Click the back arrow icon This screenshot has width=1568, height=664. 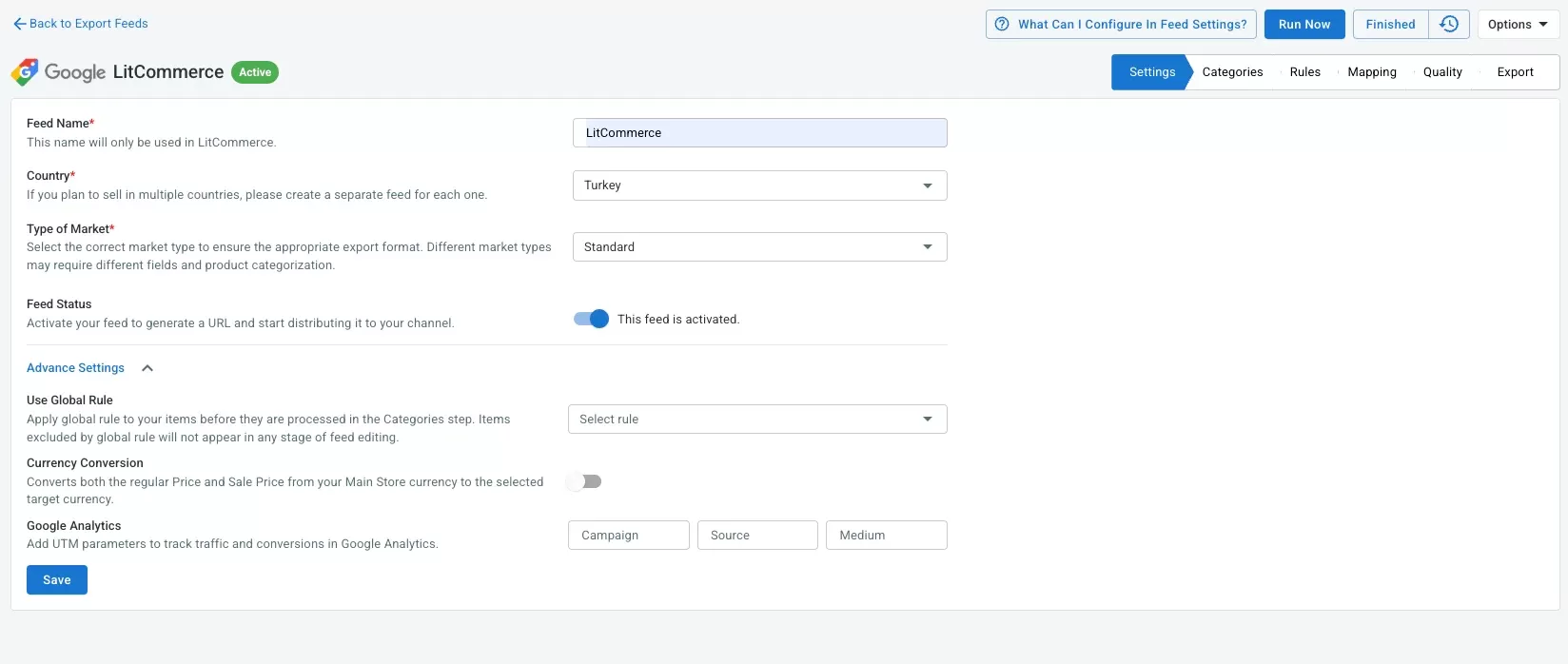click(19, 24)
